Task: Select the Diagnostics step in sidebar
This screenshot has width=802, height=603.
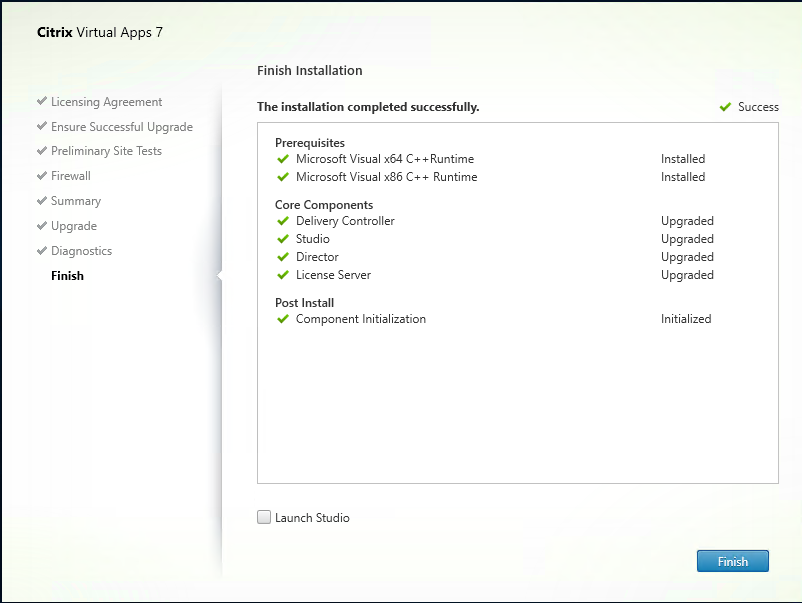Action: click(81, 251)
